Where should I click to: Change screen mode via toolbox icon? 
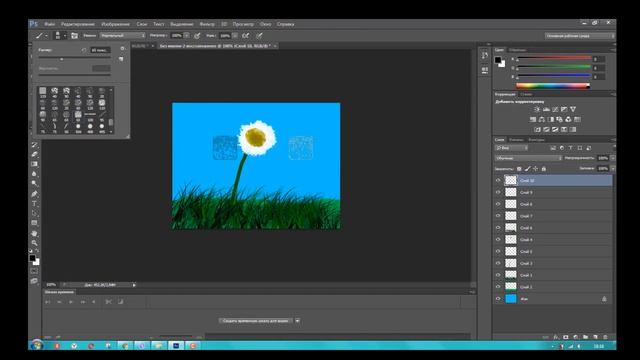[x=34, y=281]
